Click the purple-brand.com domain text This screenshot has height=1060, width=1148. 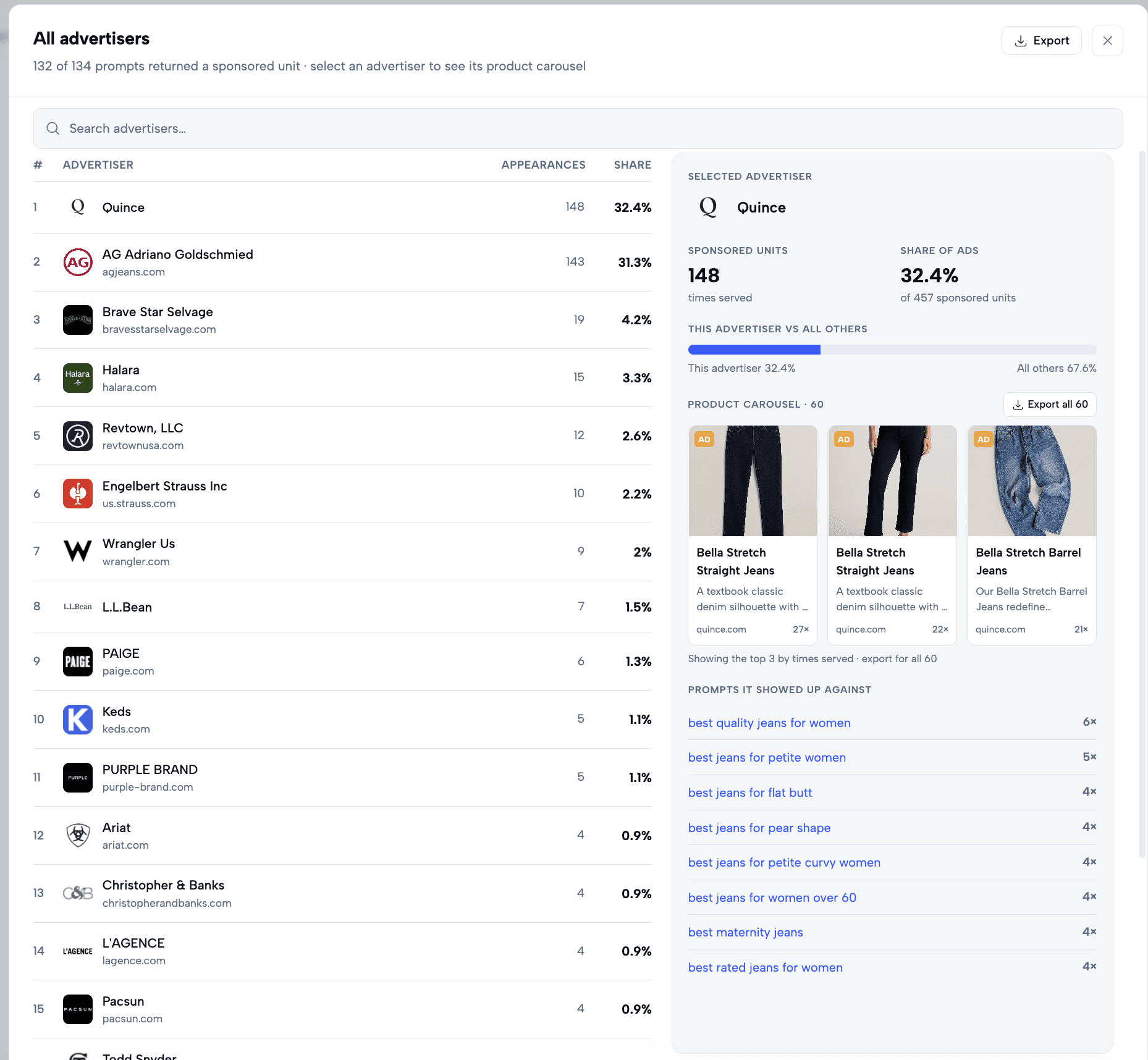[x=148, y=787]
